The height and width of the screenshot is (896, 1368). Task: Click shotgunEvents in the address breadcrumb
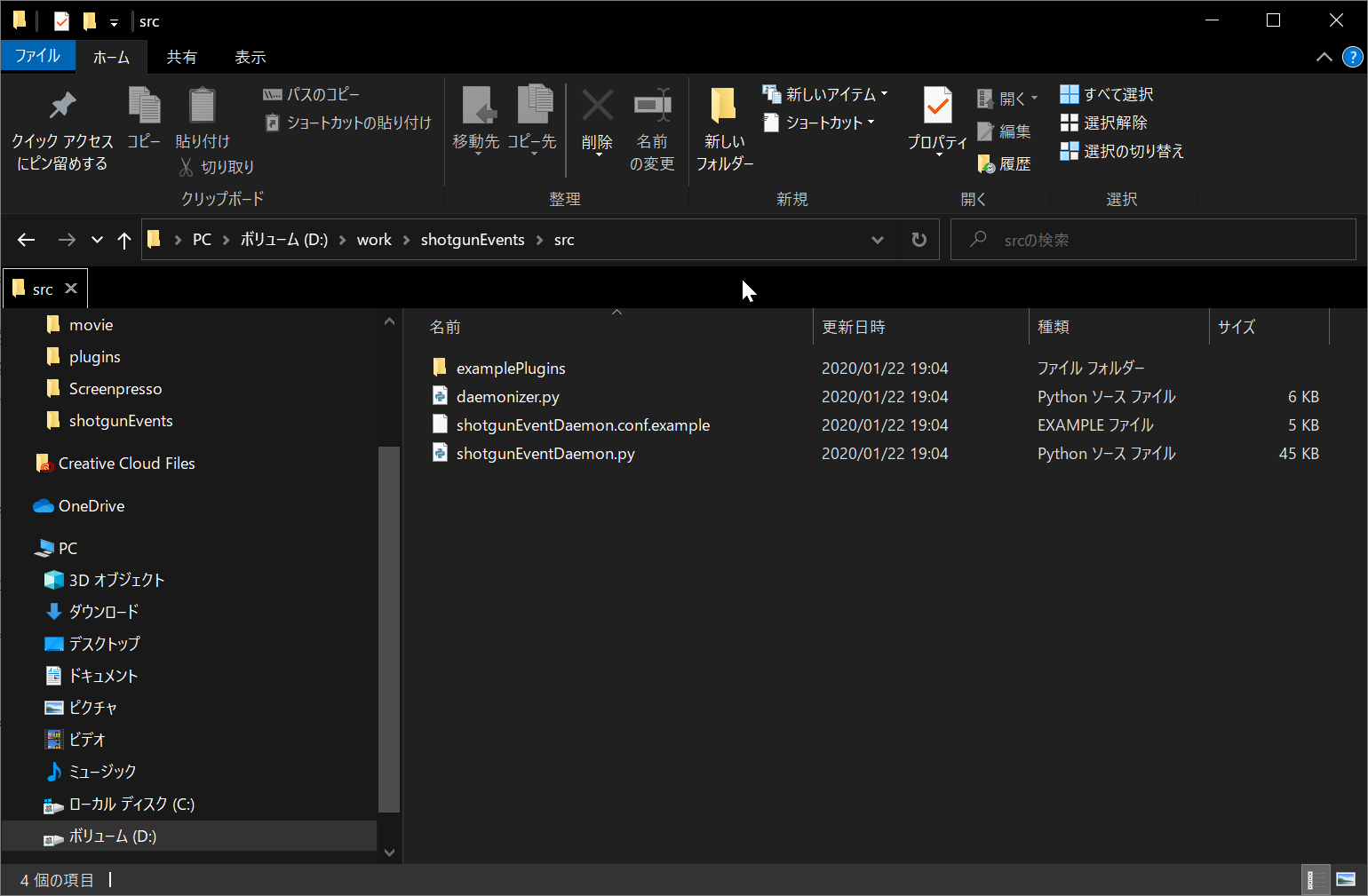pyautogui.click(x=473, y=240)
